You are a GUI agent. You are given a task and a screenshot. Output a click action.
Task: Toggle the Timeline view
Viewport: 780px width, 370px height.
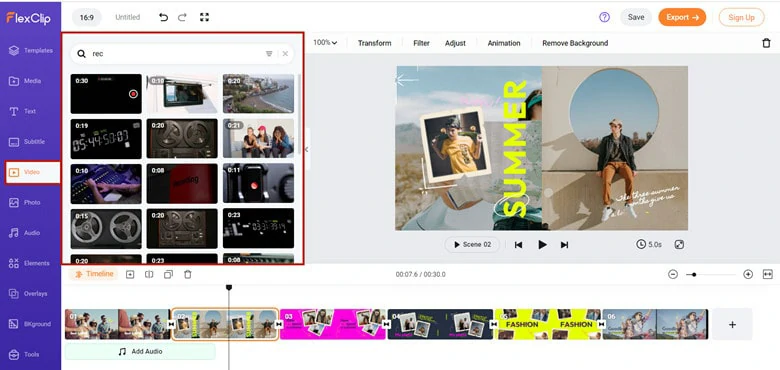pos(94,274)
